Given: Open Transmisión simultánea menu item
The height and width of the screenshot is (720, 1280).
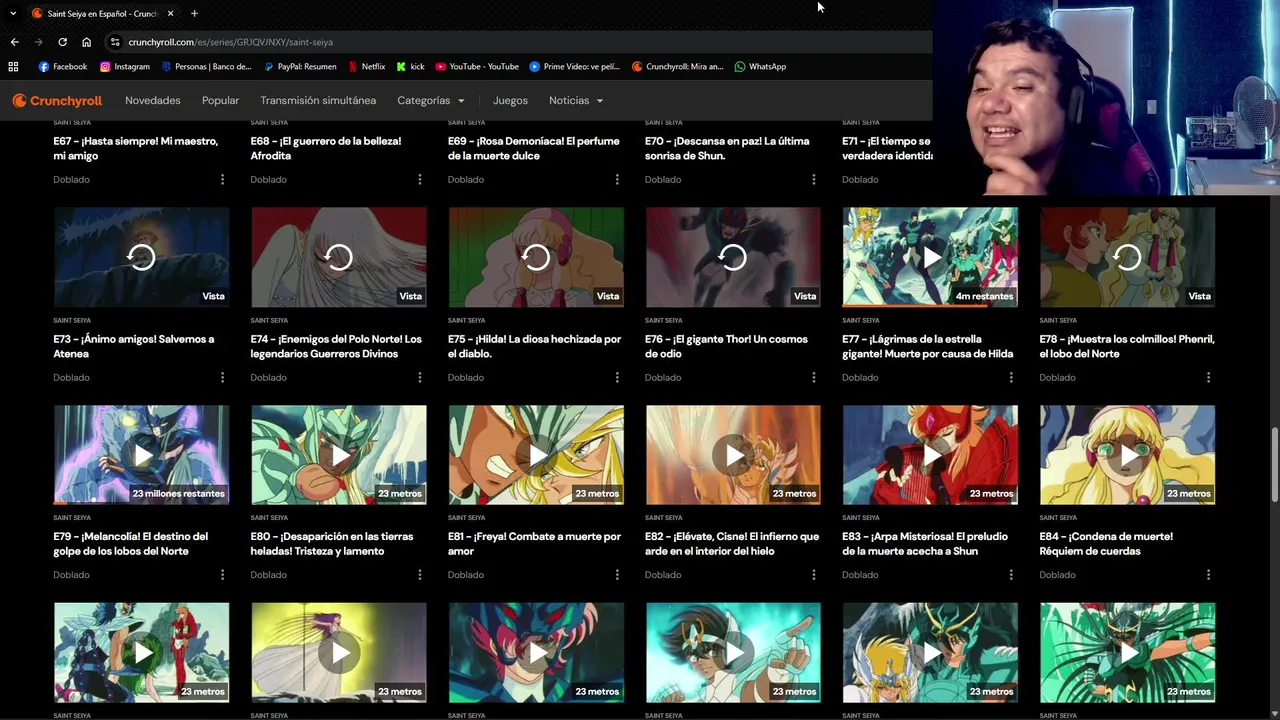Looking at the screenshot, I should coord(318,100).
